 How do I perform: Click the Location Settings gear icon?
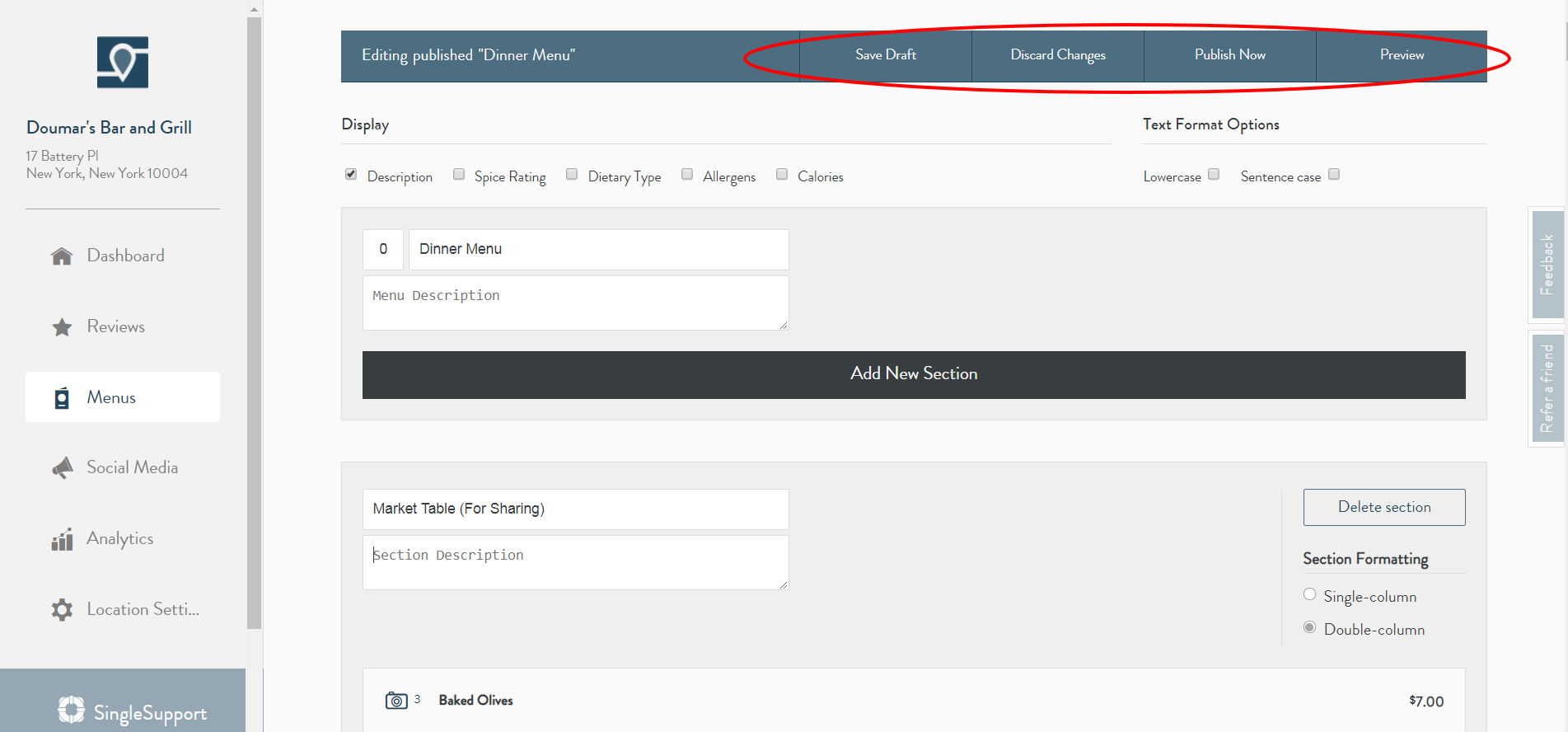[62, 610]
